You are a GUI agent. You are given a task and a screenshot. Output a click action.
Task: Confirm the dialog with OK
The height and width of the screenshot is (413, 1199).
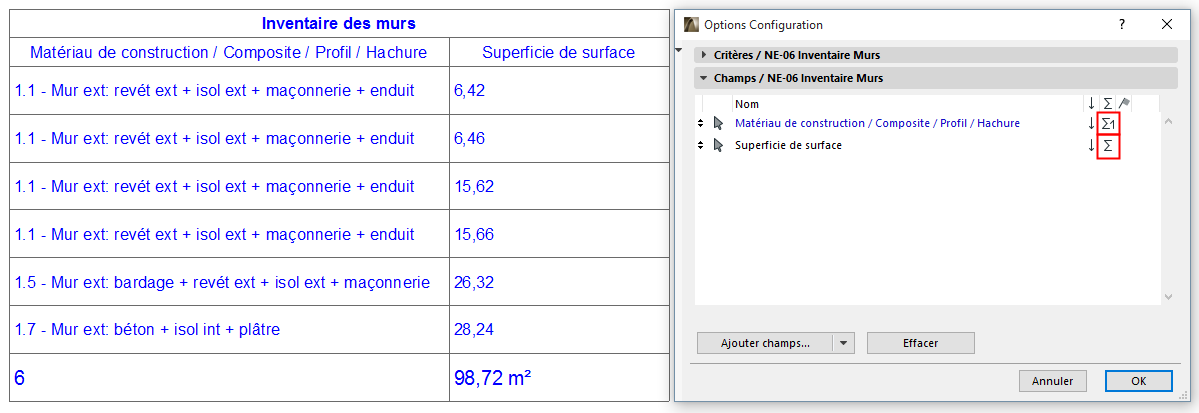(x=1138, y=381)
